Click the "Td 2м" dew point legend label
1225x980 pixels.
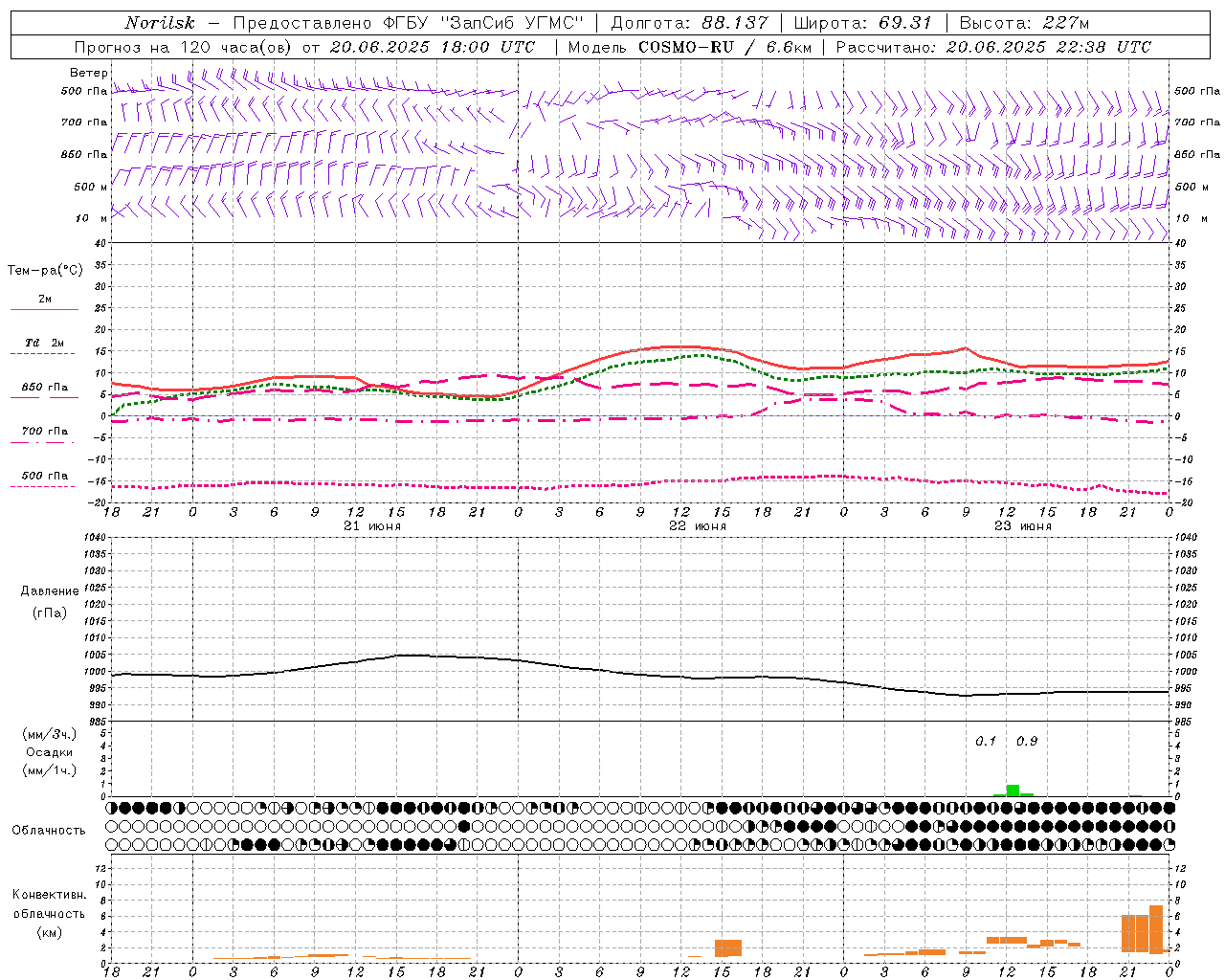click(x=45, y=343)
